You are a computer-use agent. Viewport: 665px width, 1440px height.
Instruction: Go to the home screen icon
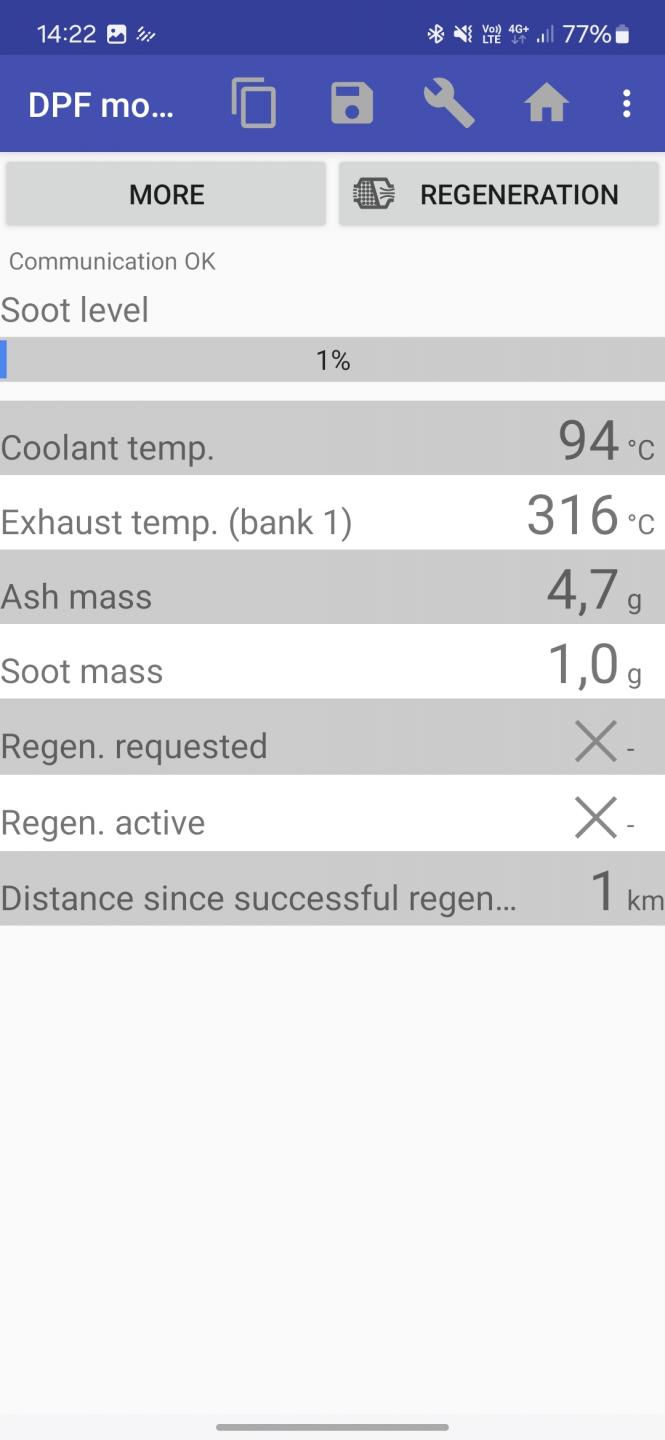547,104
